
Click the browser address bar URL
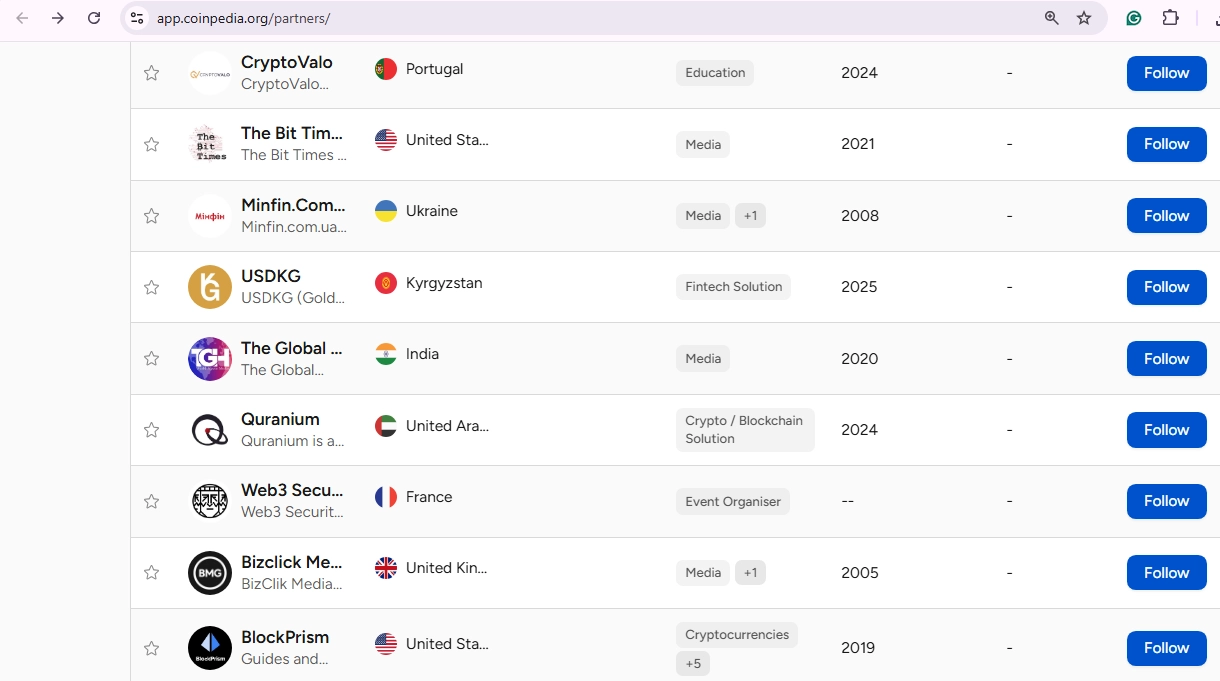click(x=243, y=18)
